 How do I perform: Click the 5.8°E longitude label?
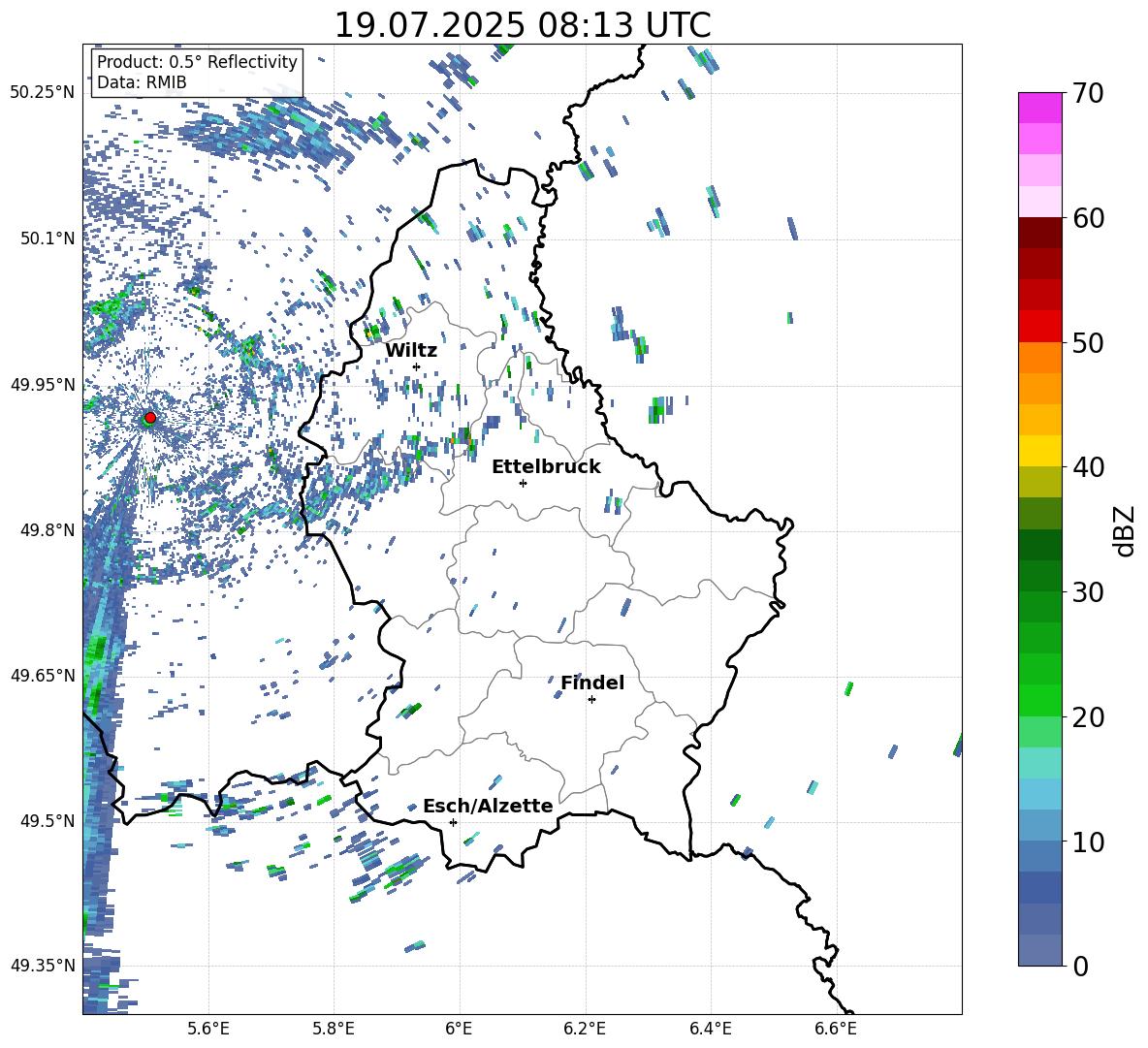tap(334, 1029)
